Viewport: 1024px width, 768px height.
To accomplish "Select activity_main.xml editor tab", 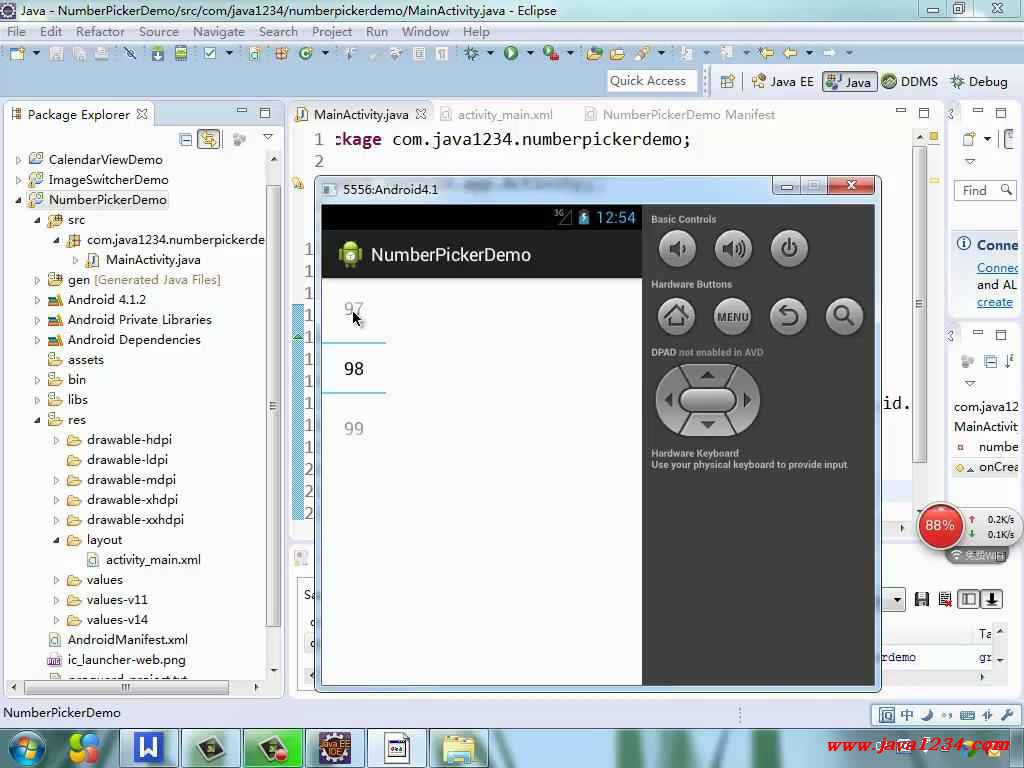I will (x=496, y=114).
